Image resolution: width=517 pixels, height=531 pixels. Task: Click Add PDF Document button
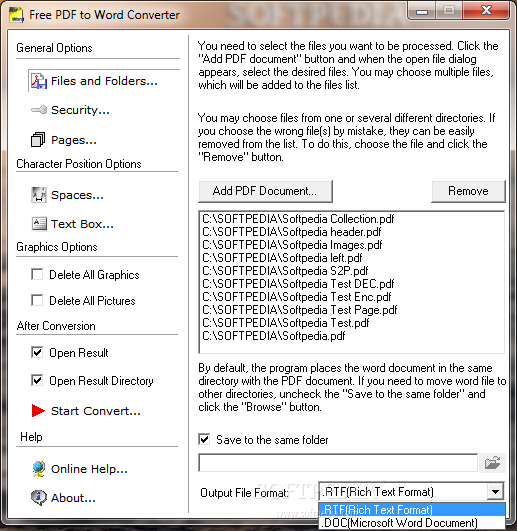coord(265,191)
